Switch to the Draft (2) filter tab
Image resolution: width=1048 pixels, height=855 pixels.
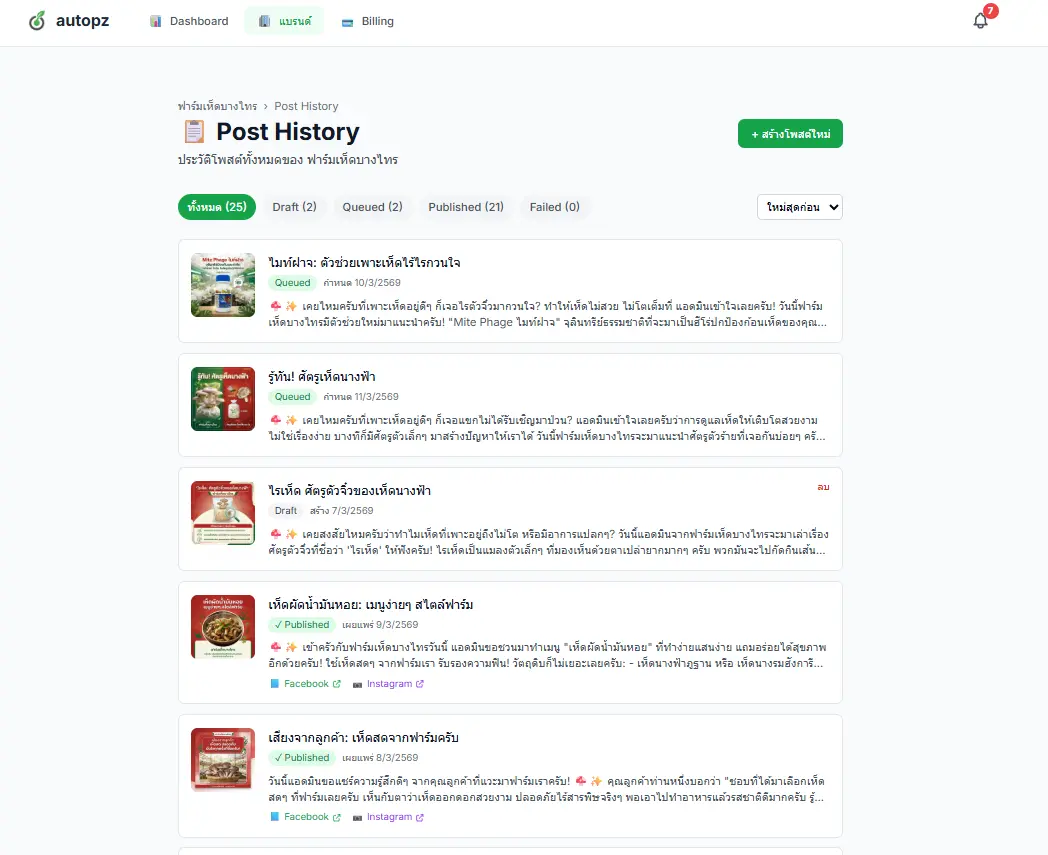coord(294,207)
